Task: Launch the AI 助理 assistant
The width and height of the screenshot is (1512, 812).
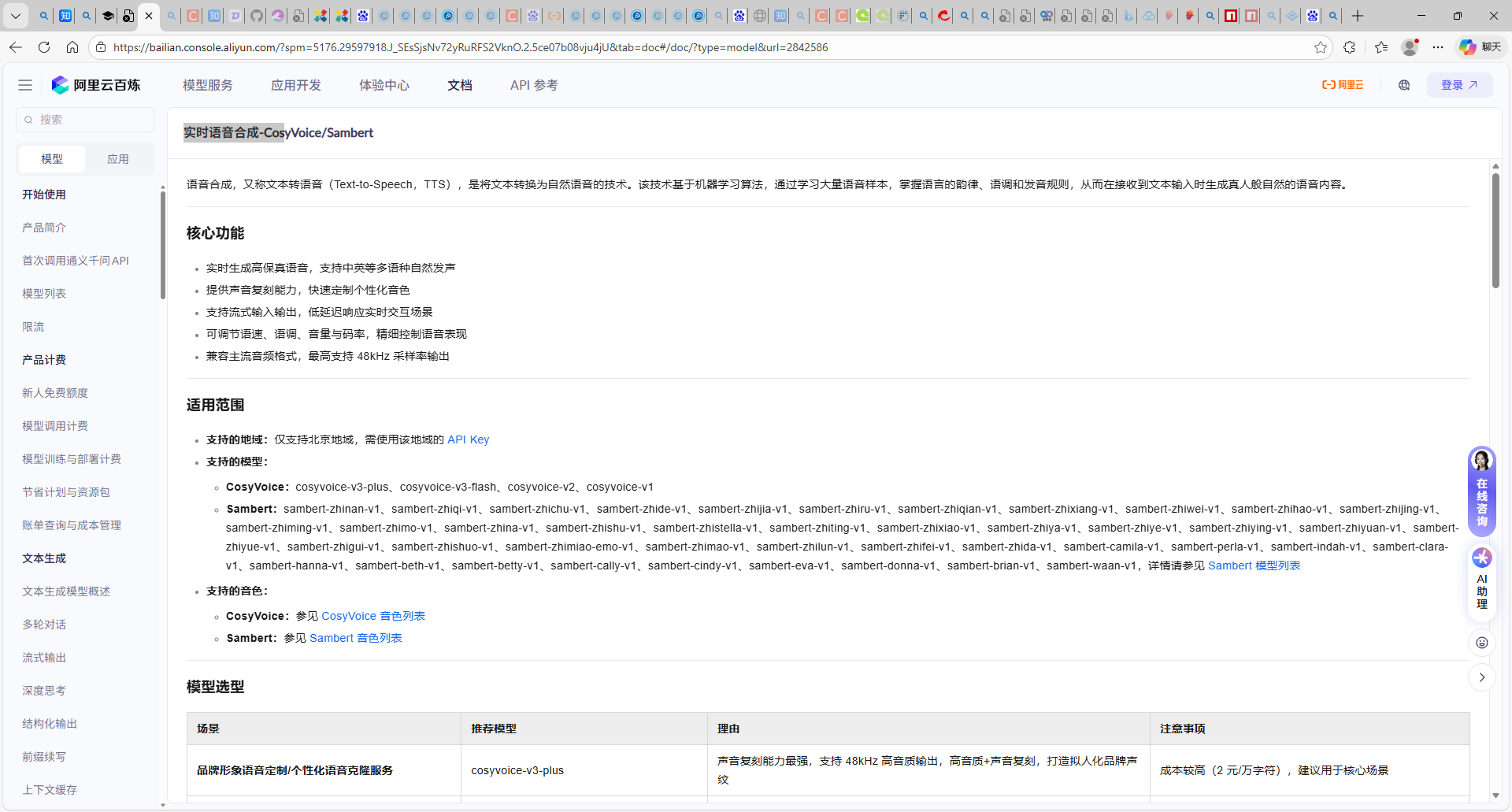Action: [x=1482, y=581]
